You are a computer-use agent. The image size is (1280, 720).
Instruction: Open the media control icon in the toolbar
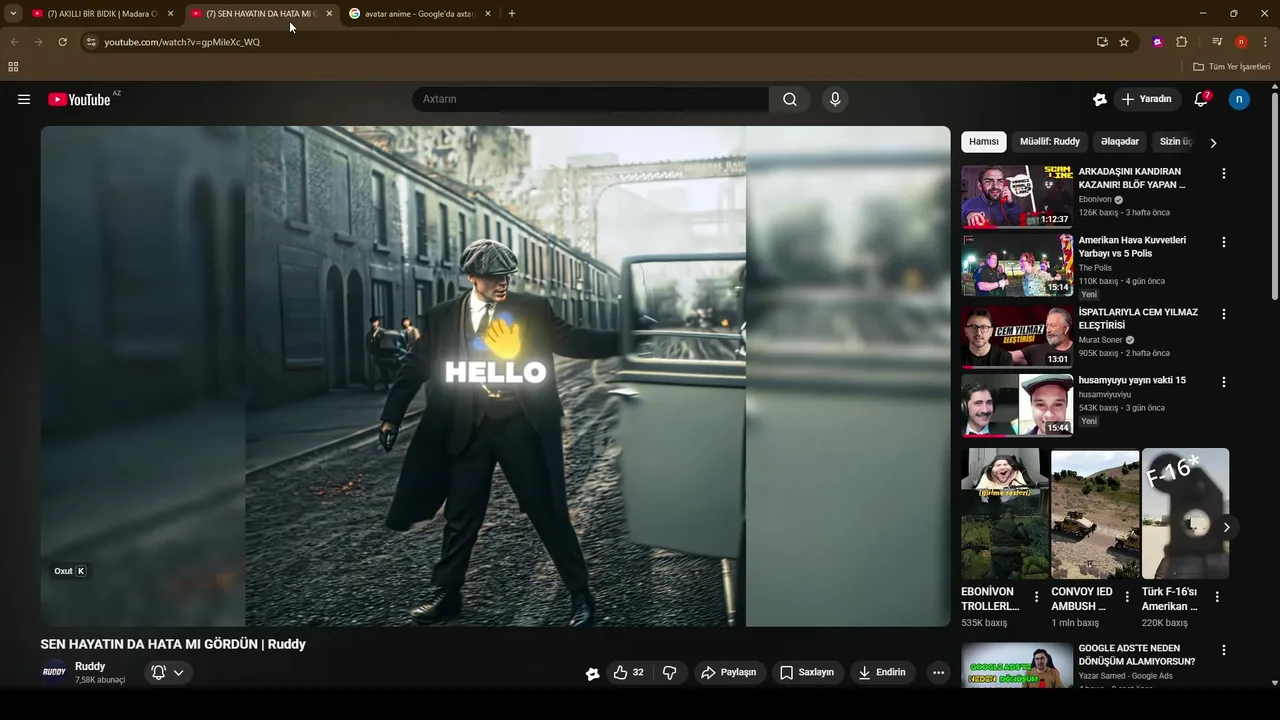(x=1217, y=42)
